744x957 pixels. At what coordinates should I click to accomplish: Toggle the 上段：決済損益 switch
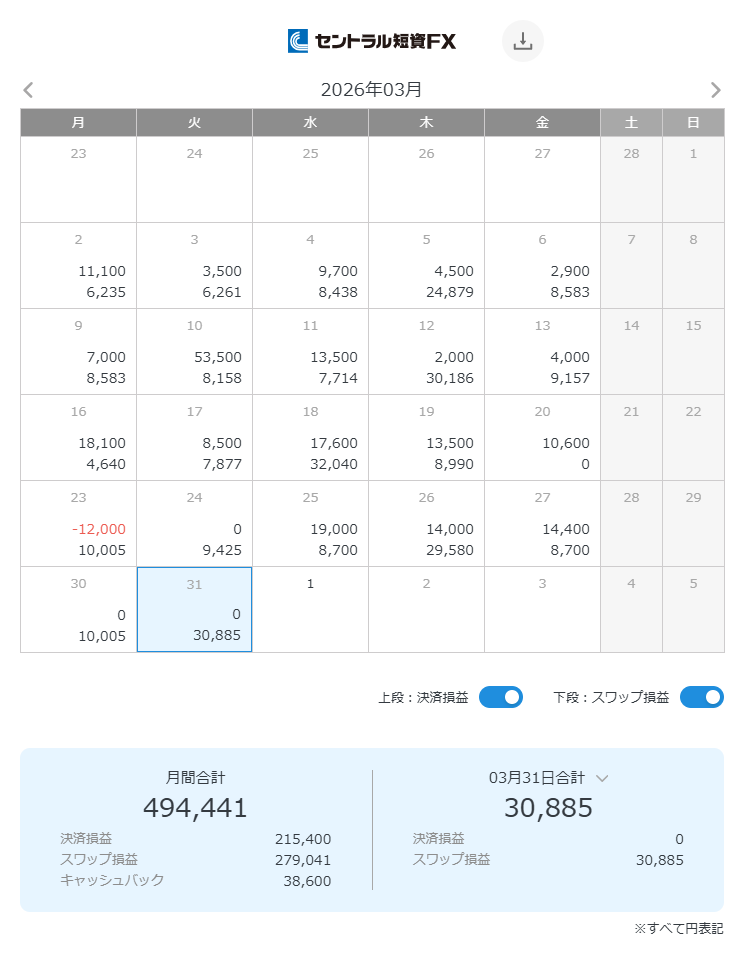tap(501, 697)
